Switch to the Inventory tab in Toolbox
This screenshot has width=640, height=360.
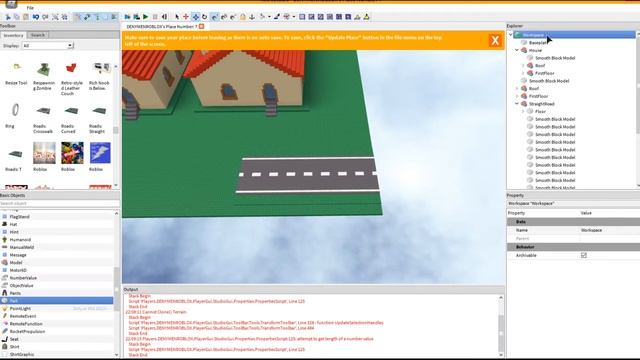point(13,36)
